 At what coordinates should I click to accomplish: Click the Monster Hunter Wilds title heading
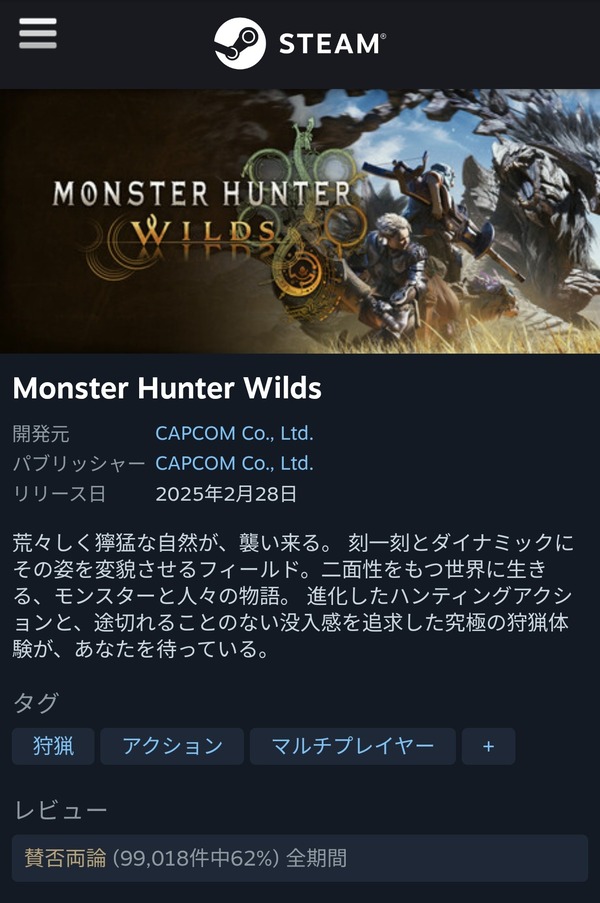pyautogui.click(x=167, y=388)
